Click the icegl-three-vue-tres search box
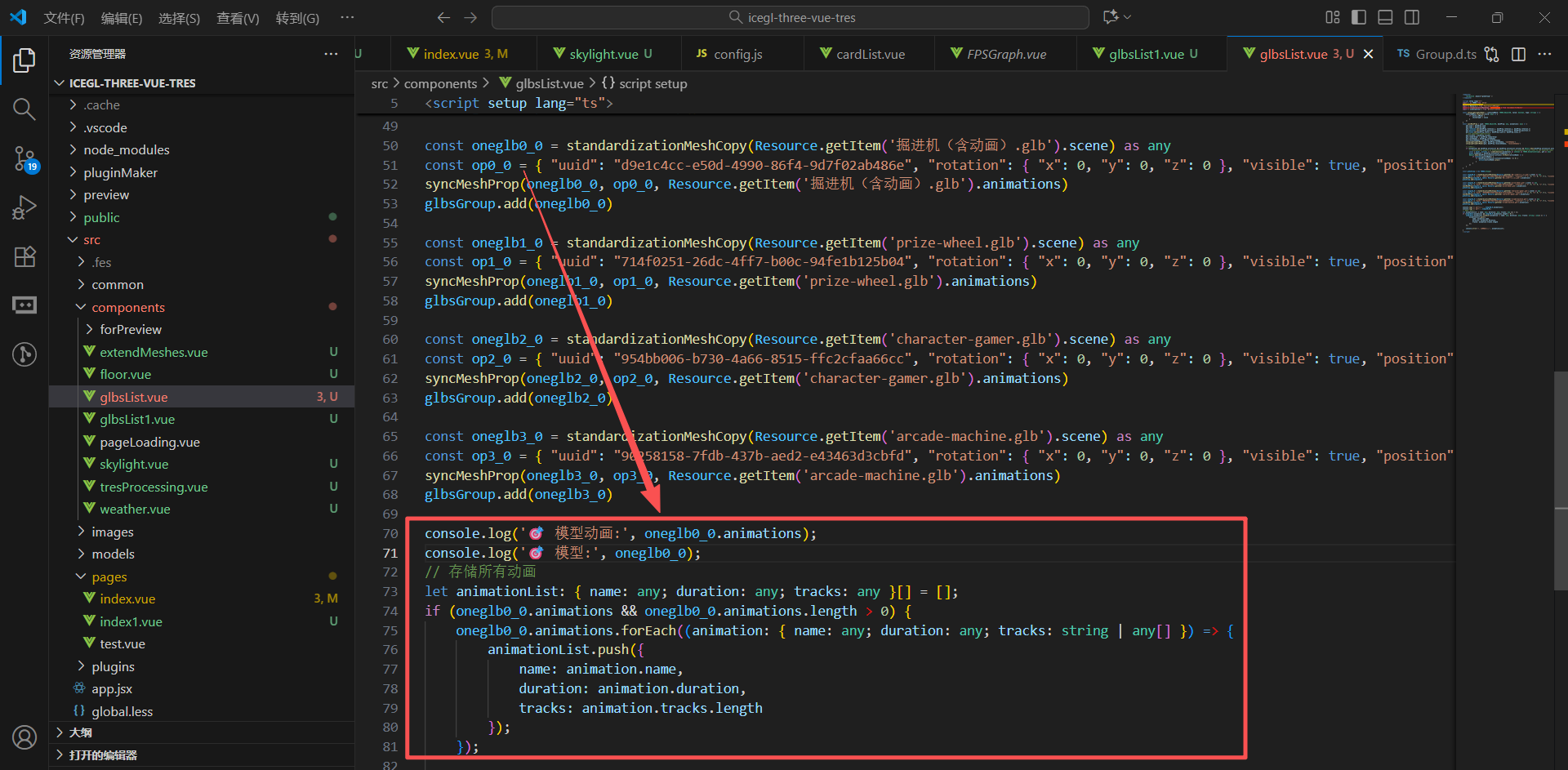The height and width of the screenshot is (770, 1568). click(790, 17)
